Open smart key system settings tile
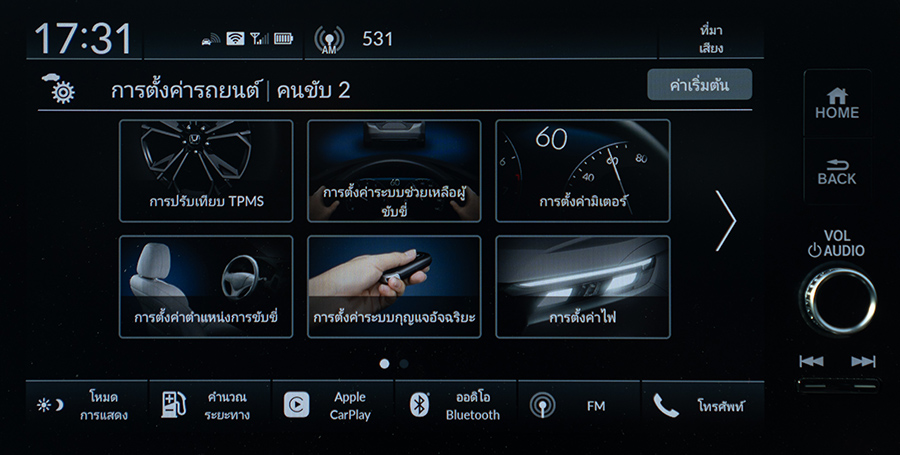900x455 pixels. (x=394, y=286)
